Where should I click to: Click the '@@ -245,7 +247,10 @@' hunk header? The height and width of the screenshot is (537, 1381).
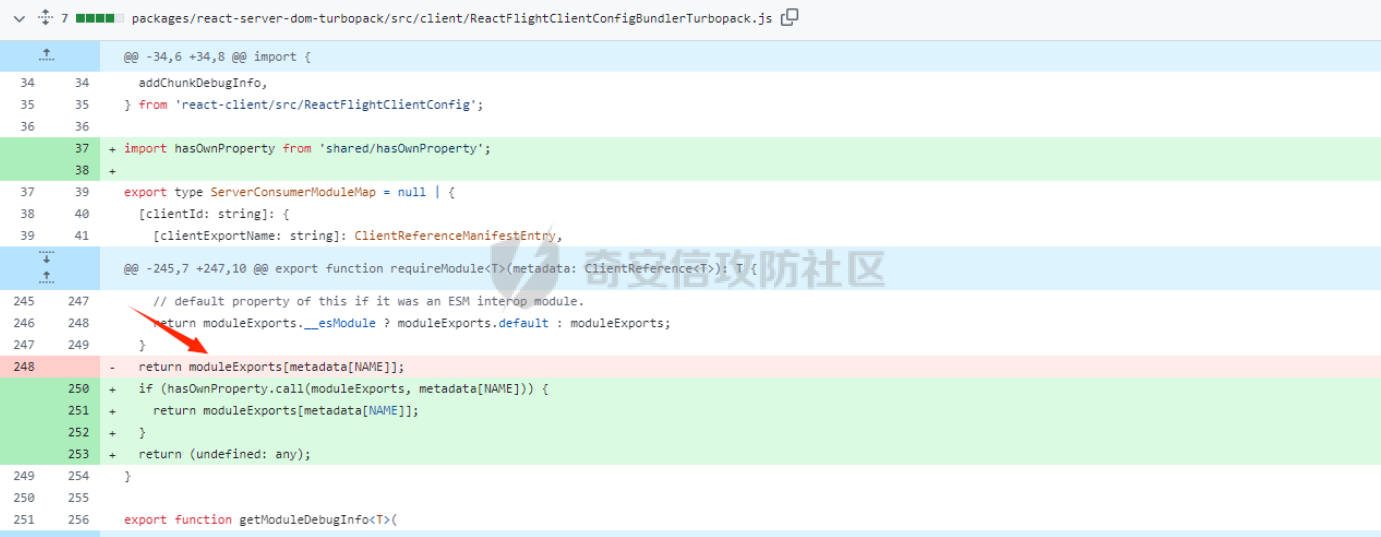(x=440, y=268)
